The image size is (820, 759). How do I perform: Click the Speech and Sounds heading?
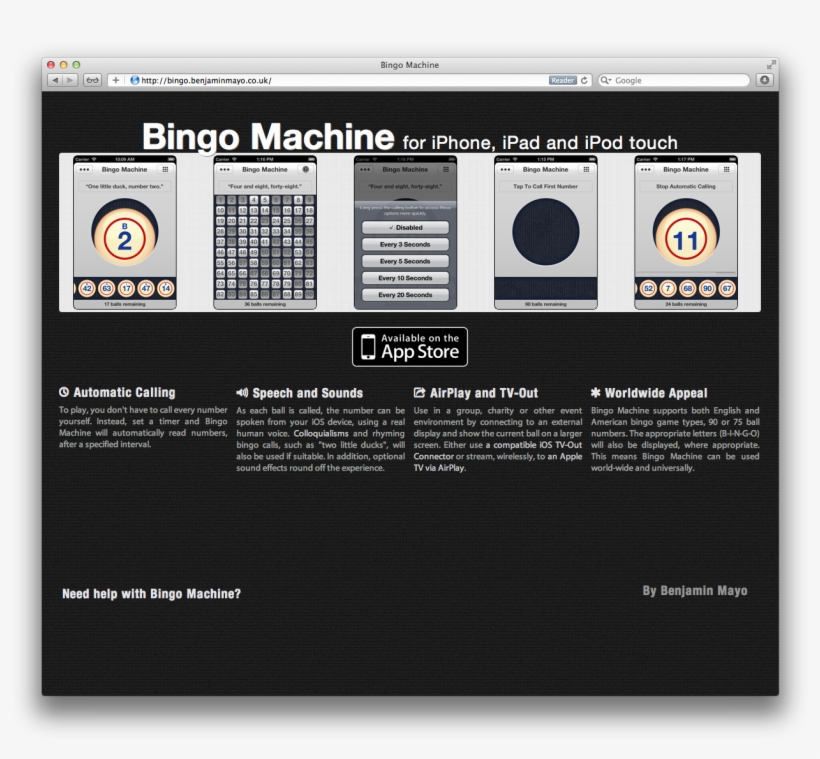point(308,393)
